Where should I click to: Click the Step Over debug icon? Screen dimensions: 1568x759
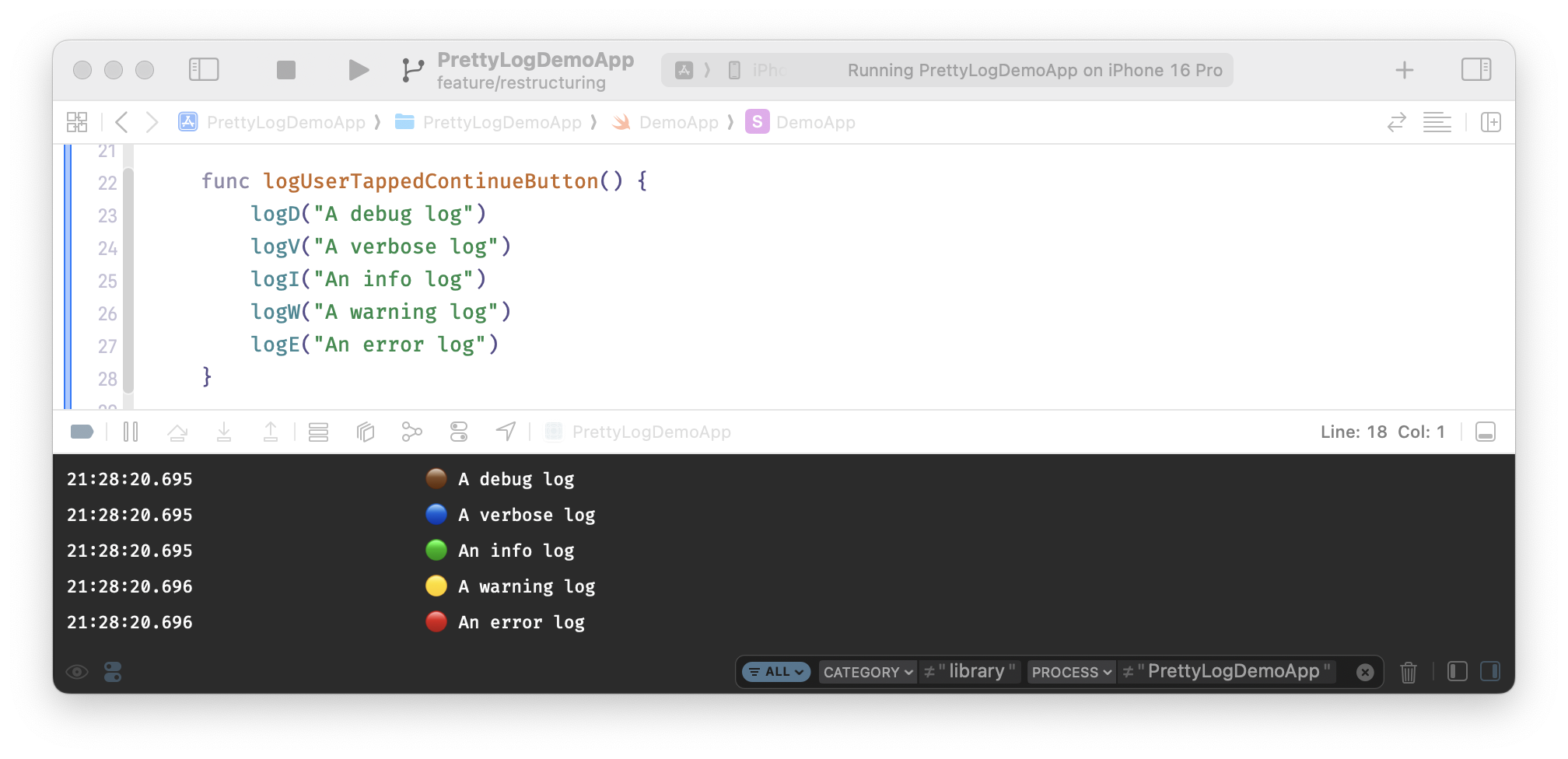coord(177,432)
